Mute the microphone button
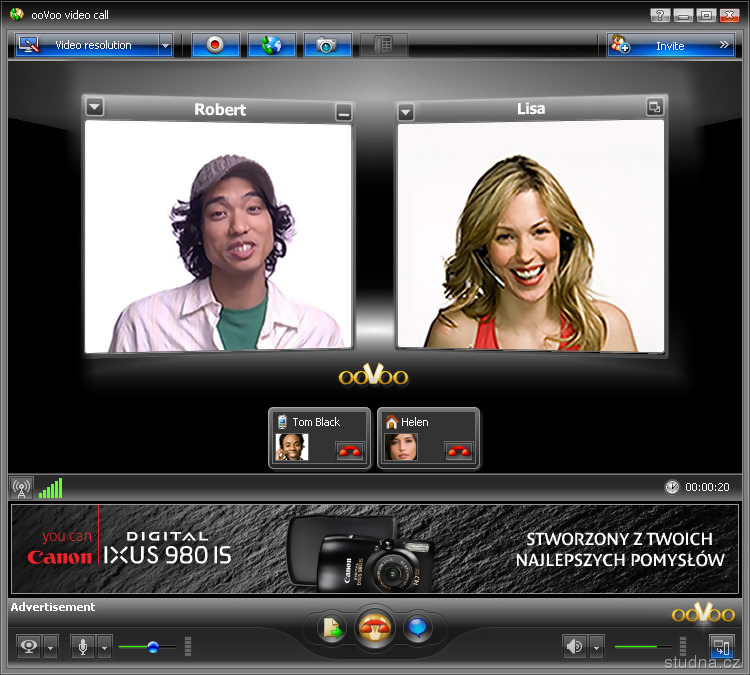This screenshot has height=675, width=750. [x=83, y=647]
